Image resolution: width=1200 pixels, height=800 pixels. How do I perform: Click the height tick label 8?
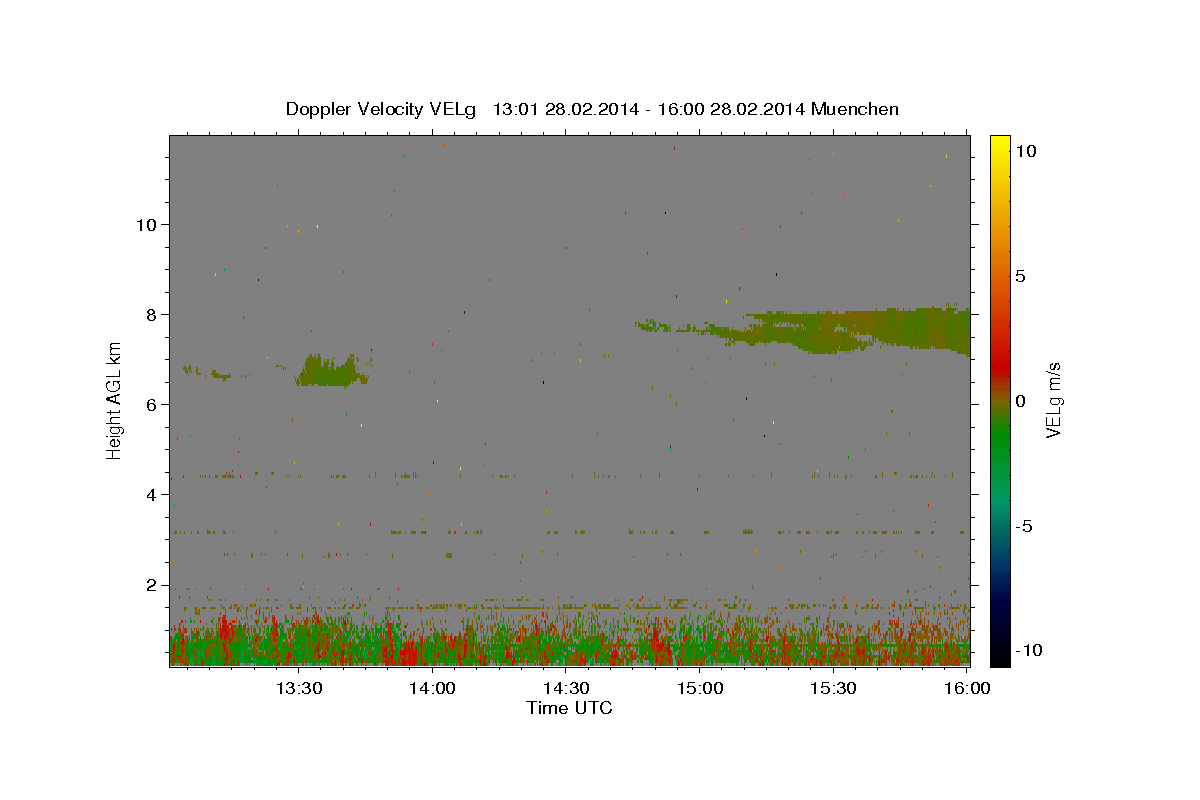click(154, 314)
